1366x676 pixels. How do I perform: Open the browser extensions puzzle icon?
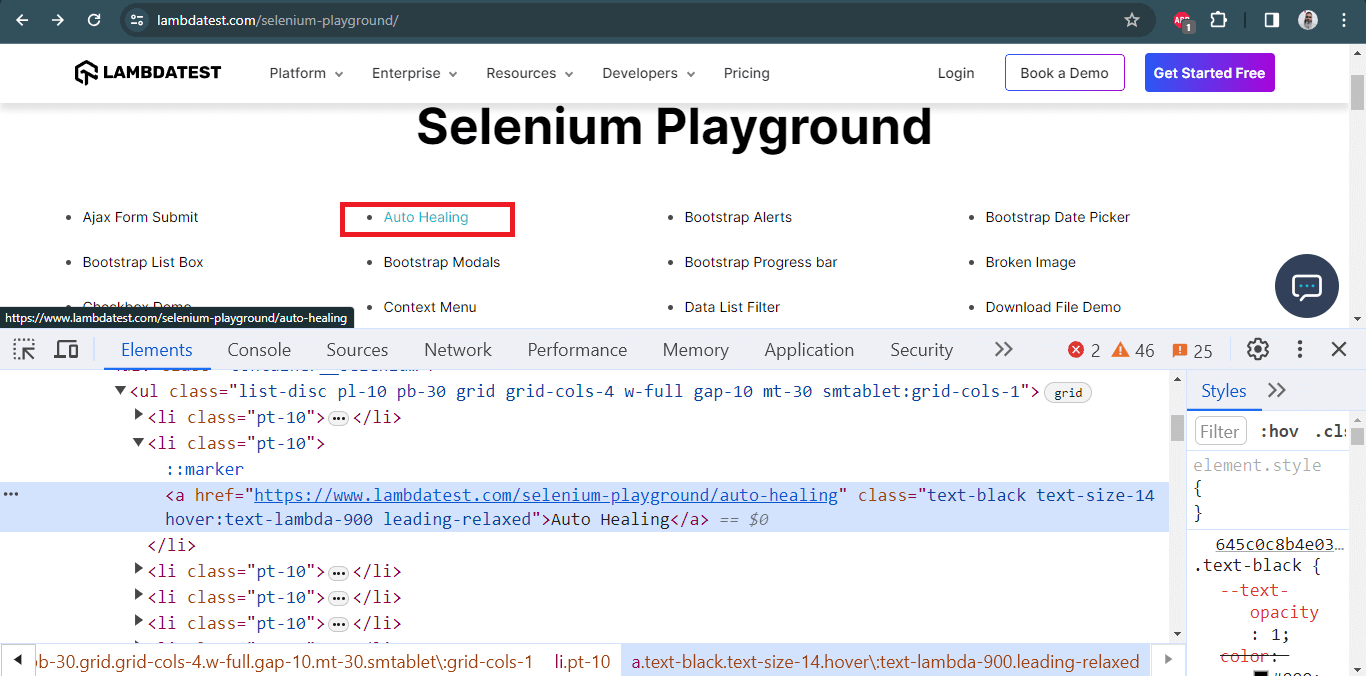(x=1220, y=20)
